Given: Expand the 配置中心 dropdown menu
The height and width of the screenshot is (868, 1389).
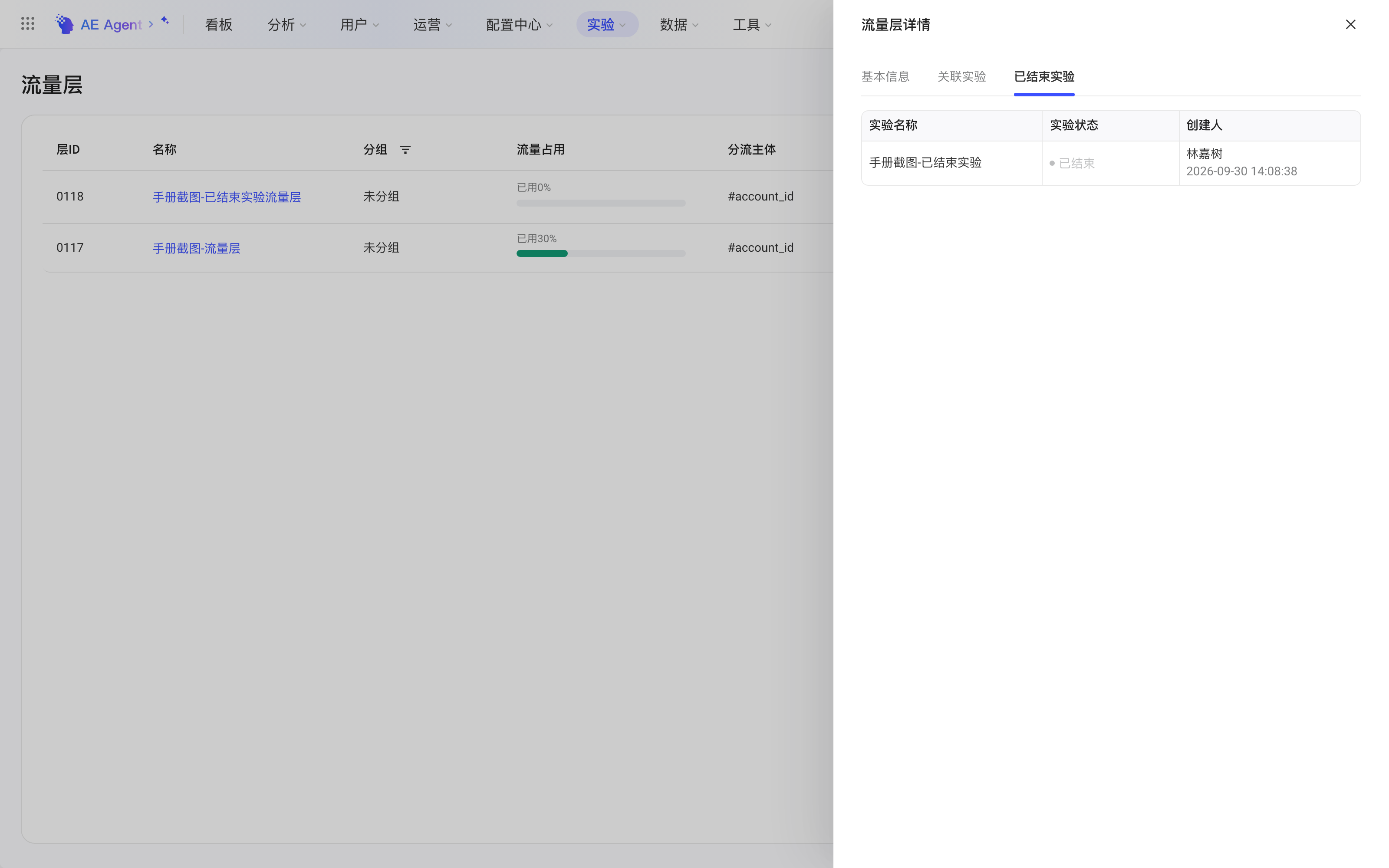Looking at the screenshot, I should (520, 25).
